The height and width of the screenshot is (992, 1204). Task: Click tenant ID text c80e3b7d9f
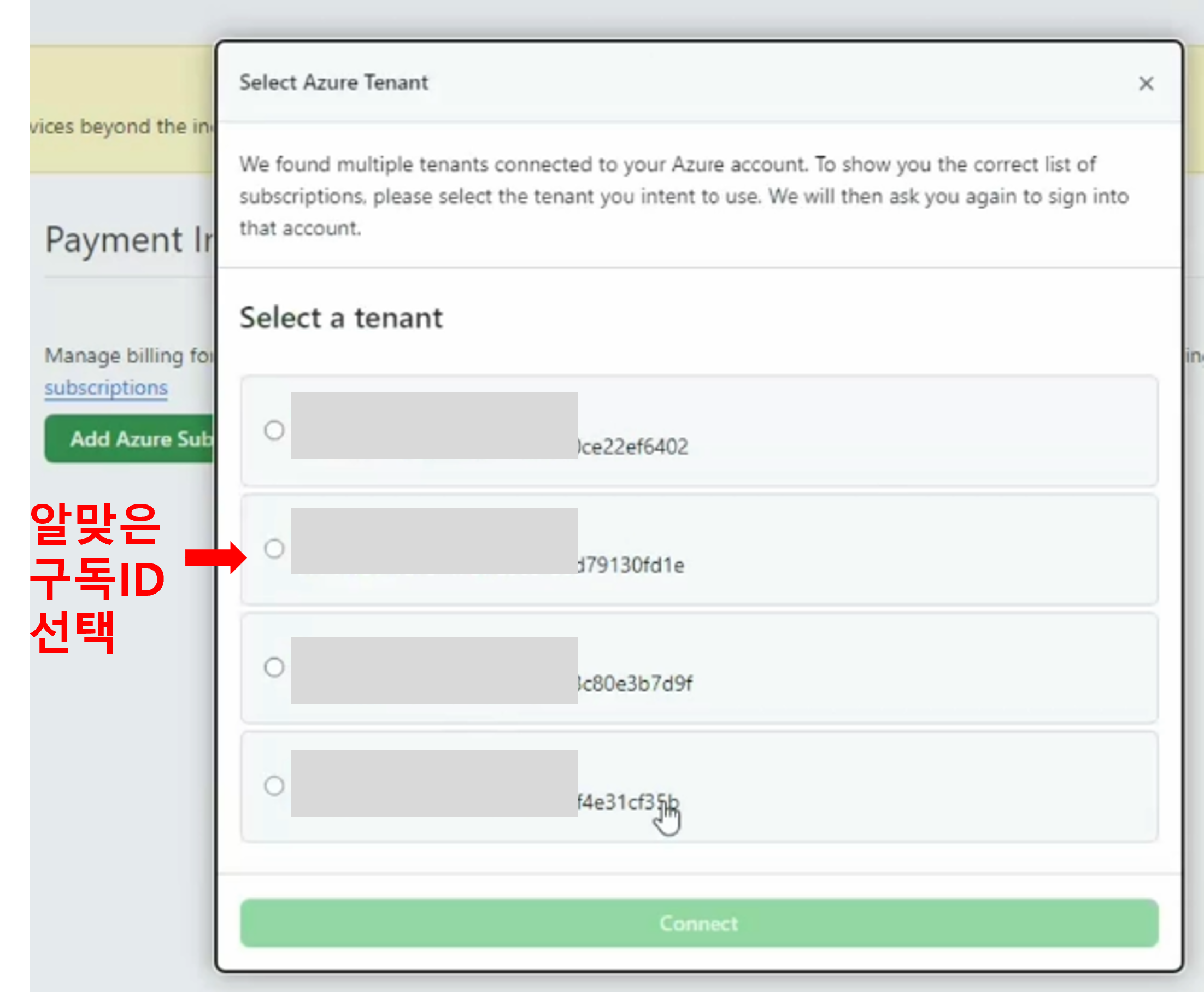(635, 683)
